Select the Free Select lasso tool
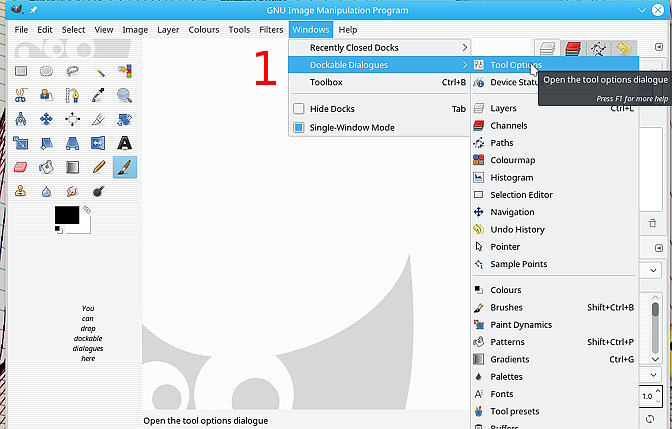Viewport: 672px width, 429px height. (x=72, y=71)
